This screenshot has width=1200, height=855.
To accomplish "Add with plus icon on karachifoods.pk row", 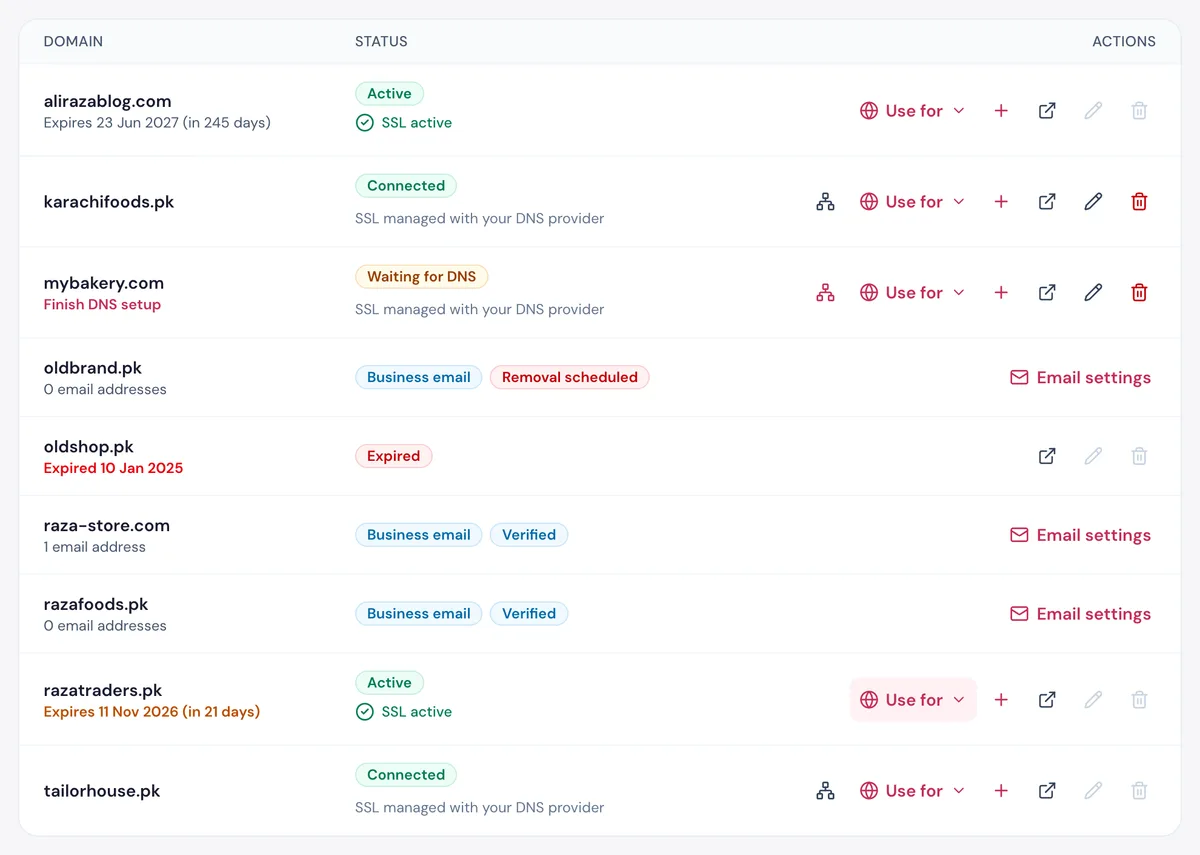I will tap(1001, 202).
